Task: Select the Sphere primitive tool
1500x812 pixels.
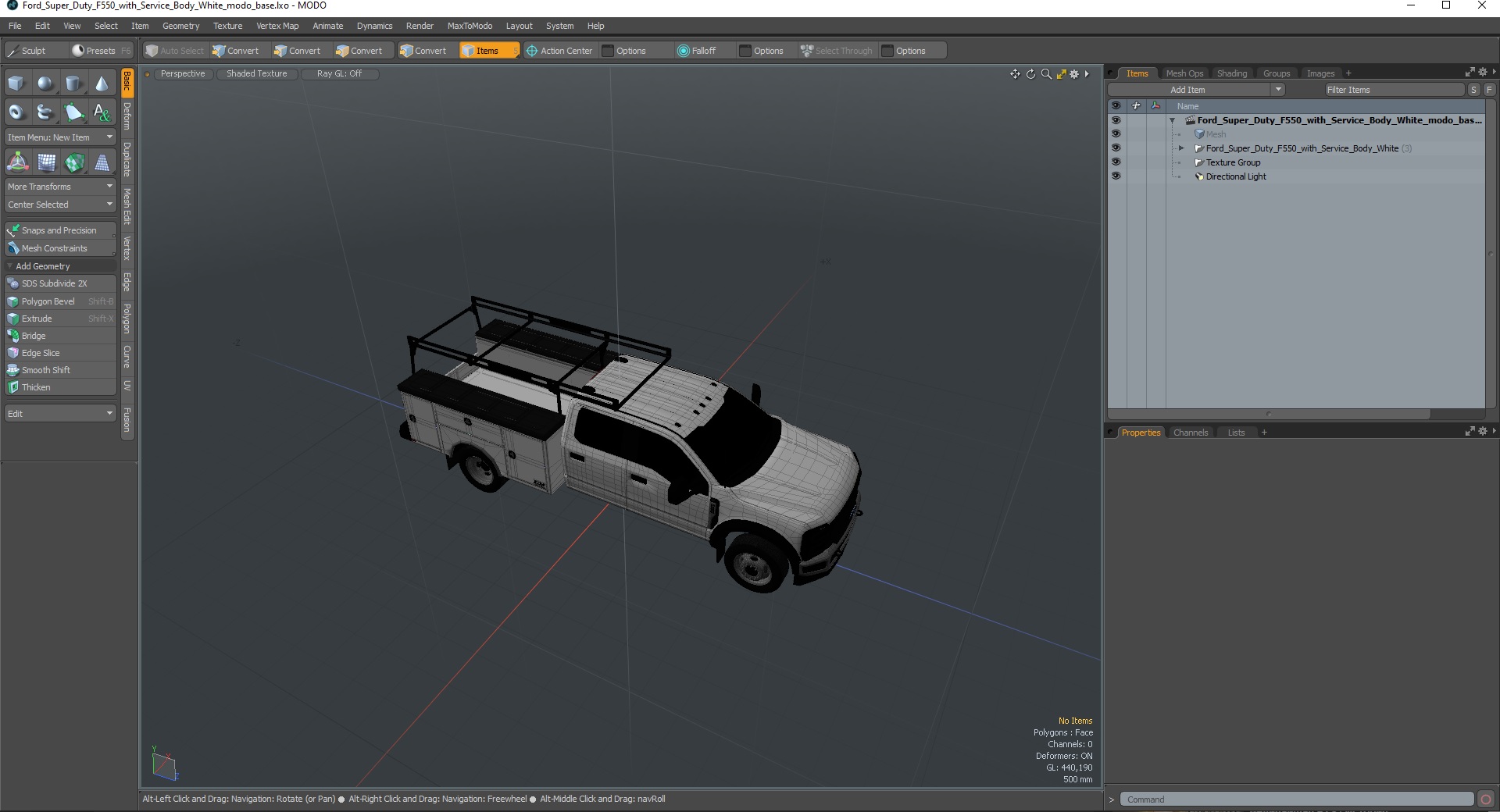Action: tap(45, 84)
